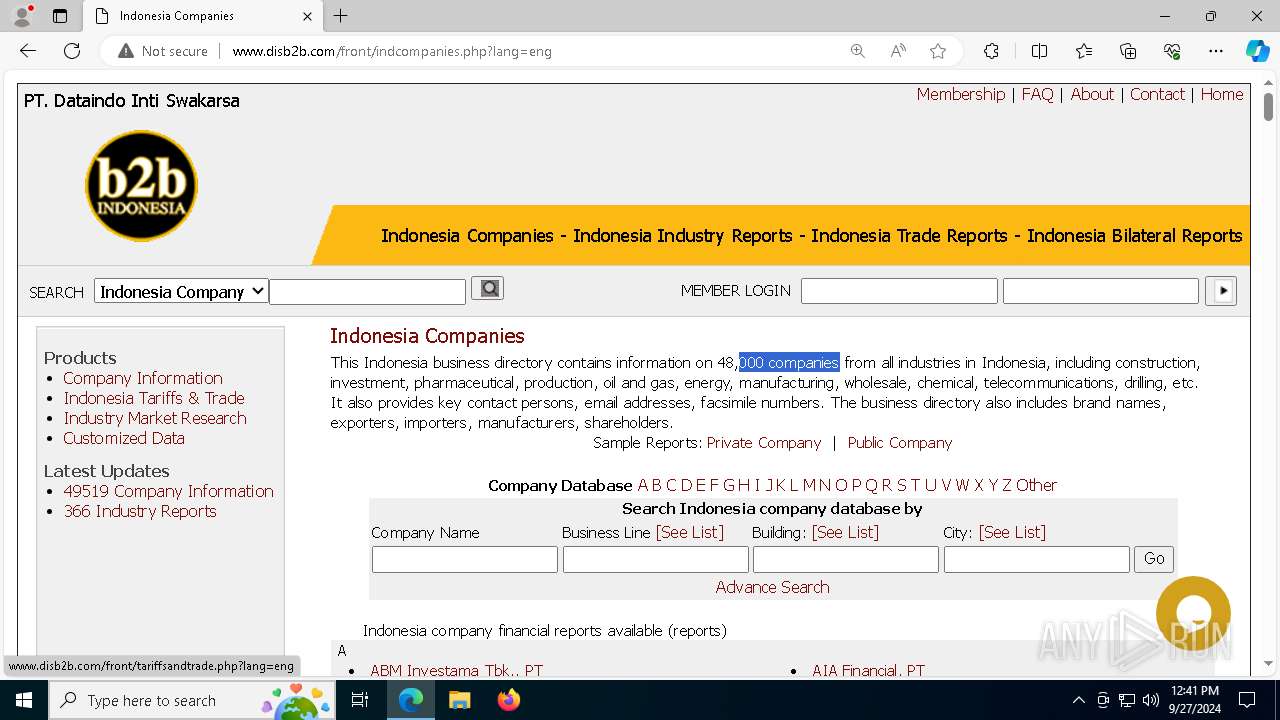The height and width of the screenshot is (720, 1280).
Task: Open the Contact menu link
Action: pyautogui.click(x=1157, y=94)
